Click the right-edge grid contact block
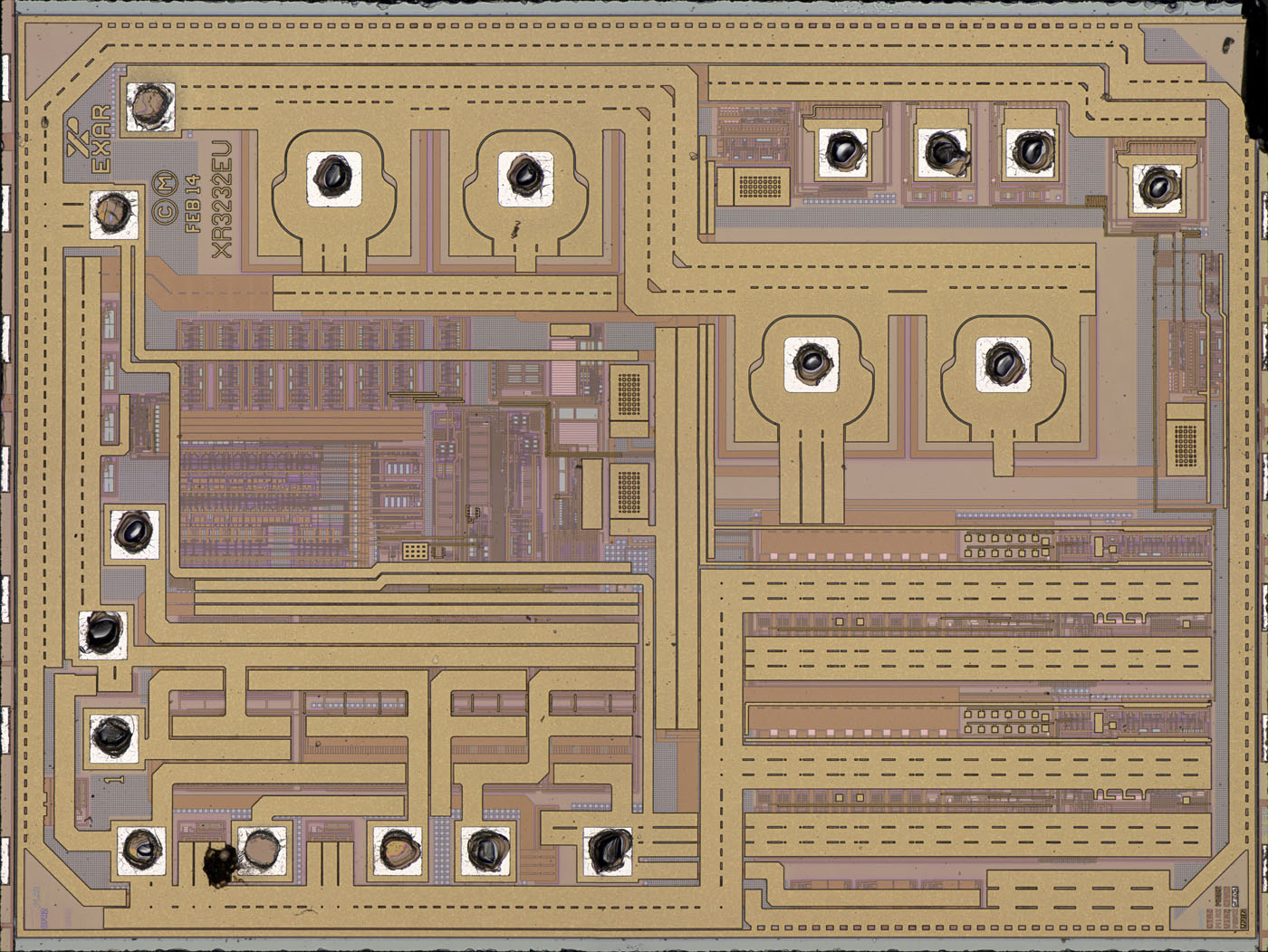The image size is (1268, 952). pos(1186,444)
